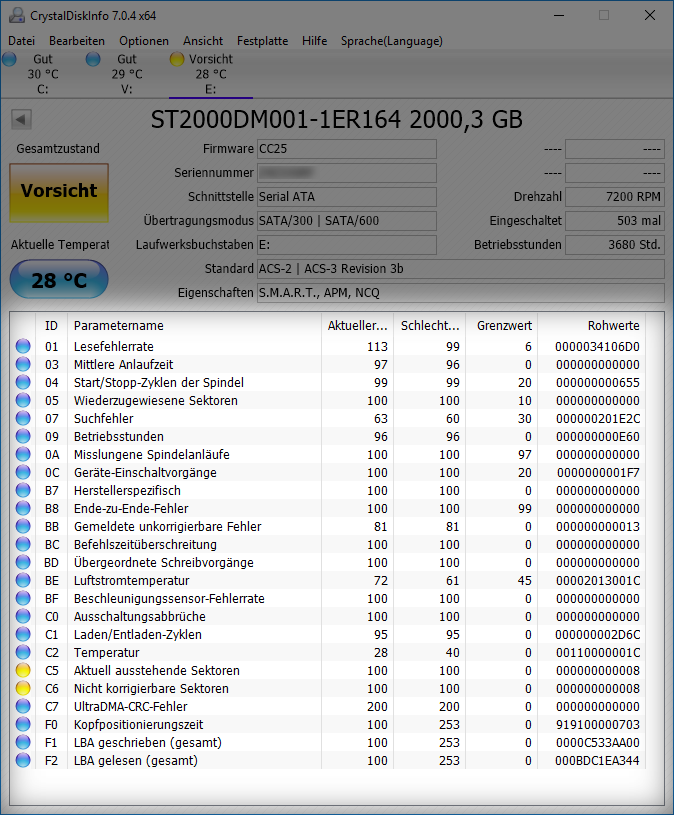The image size is (674, 815).
Task: Click the disk title ST2000DM001-1ER164 2000,3 GB
Action: pos(337,120)
